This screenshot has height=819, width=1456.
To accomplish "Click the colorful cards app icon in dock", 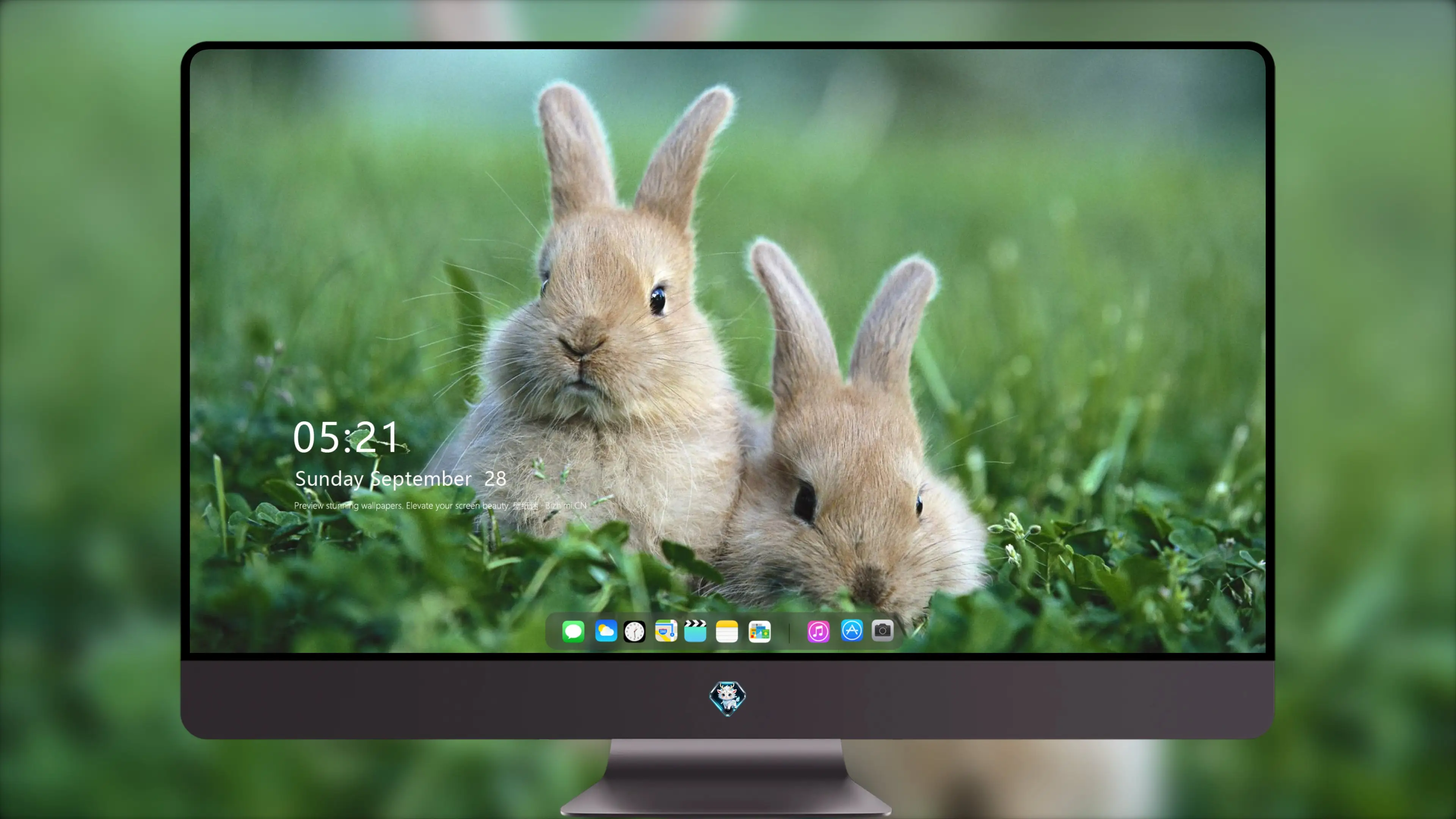I will tap(759, 631).
